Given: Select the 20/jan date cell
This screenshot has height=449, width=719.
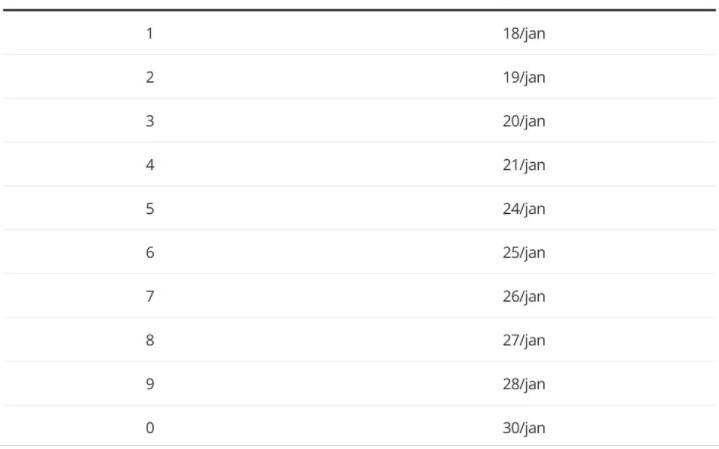Looking at the screenshot, I should [523, 121].
